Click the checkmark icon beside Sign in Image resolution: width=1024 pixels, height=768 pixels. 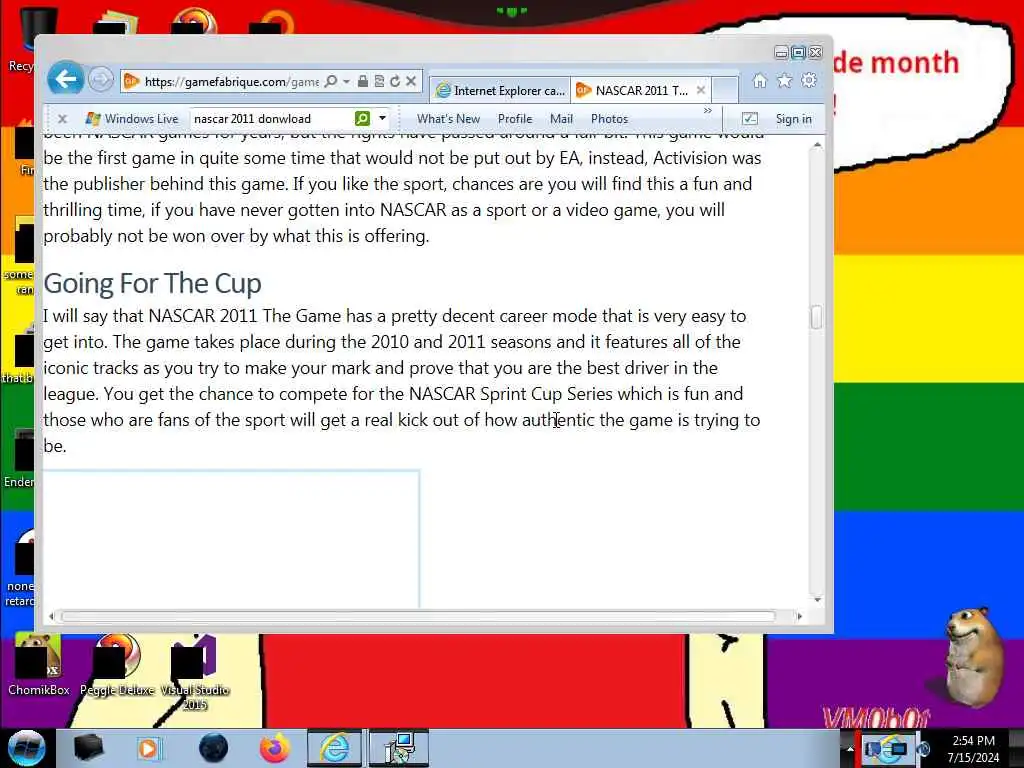pyautogui.click(x=750, y=119)
